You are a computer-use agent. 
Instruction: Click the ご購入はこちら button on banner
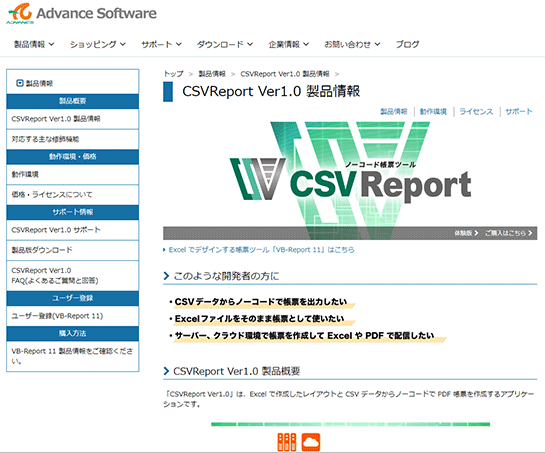[x=509, y=233]
